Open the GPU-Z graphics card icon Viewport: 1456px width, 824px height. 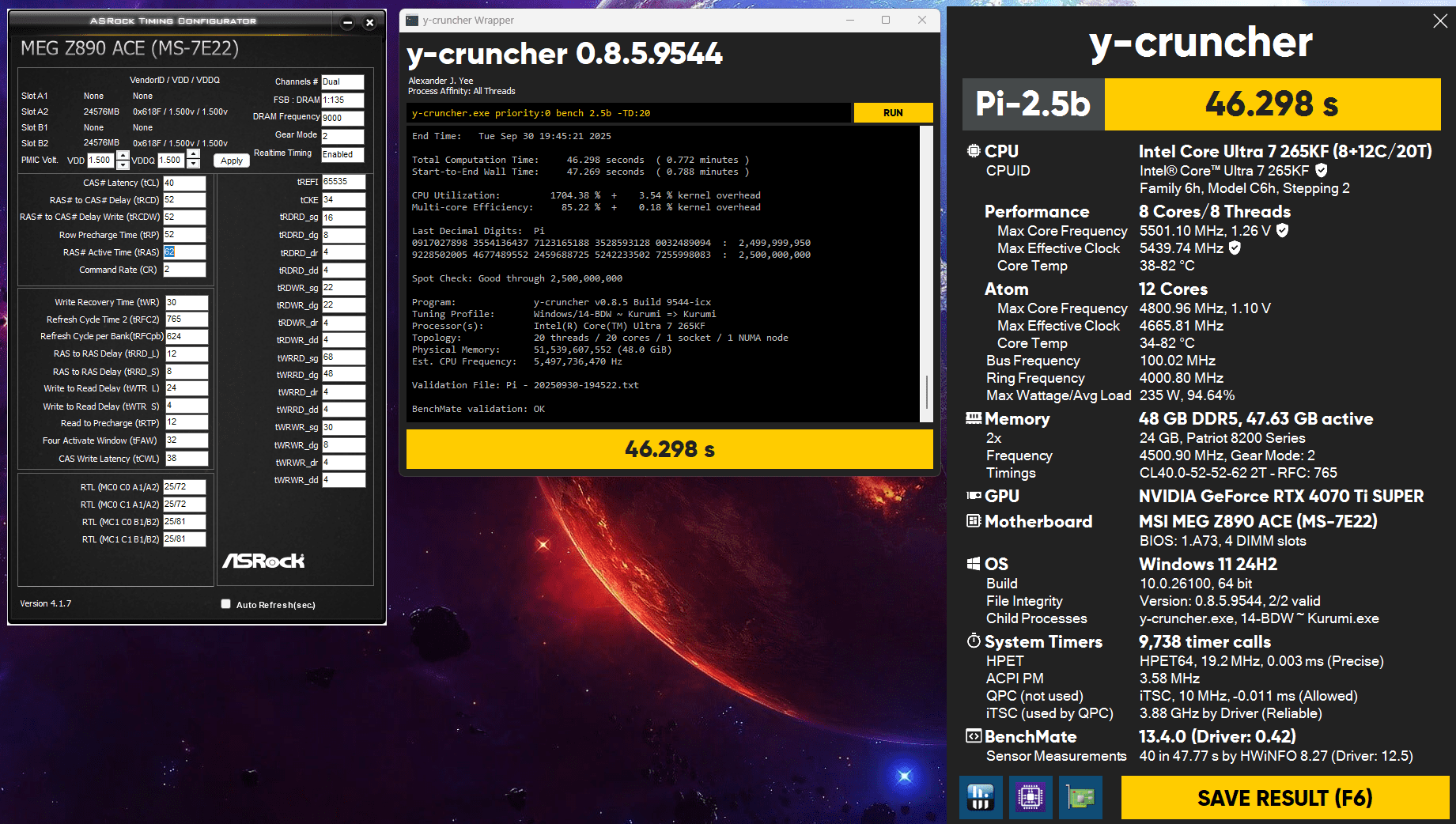pyautogui.click(x=1080, y=797)
